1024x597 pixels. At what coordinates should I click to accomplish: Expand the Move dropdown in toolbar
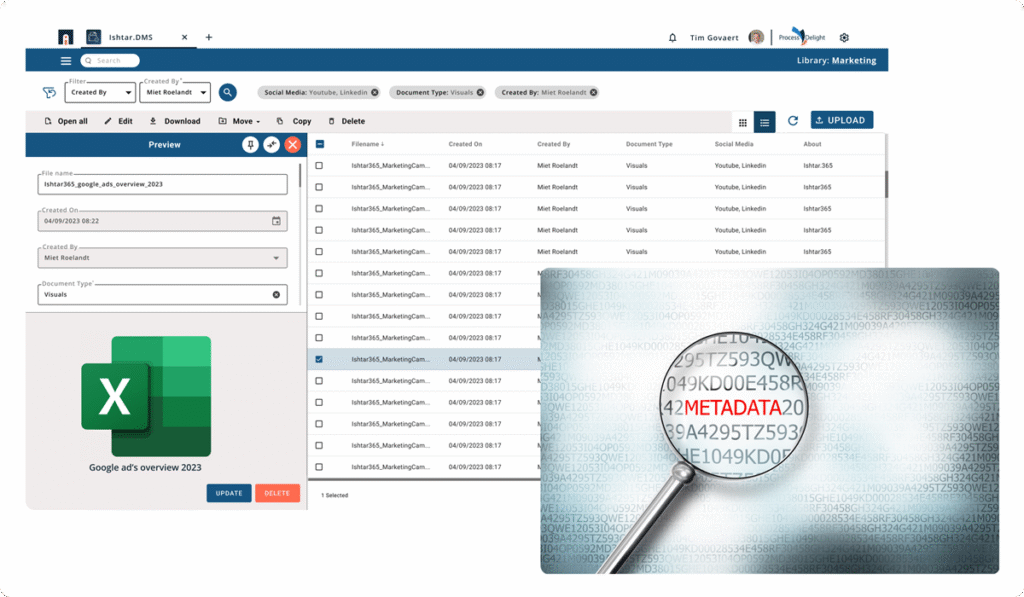click(240, 121)
